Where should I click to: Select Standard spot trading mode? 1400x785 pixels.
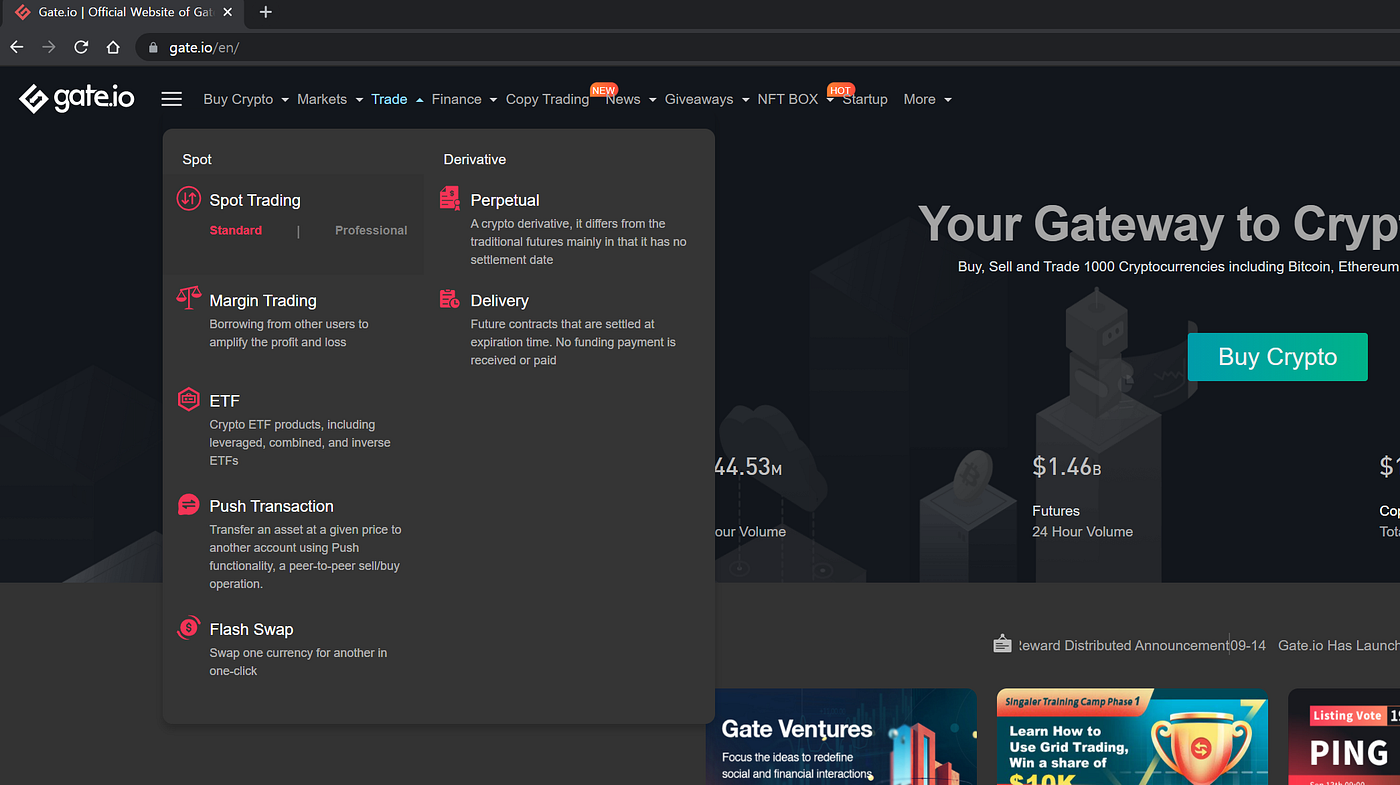pos(236,230)
